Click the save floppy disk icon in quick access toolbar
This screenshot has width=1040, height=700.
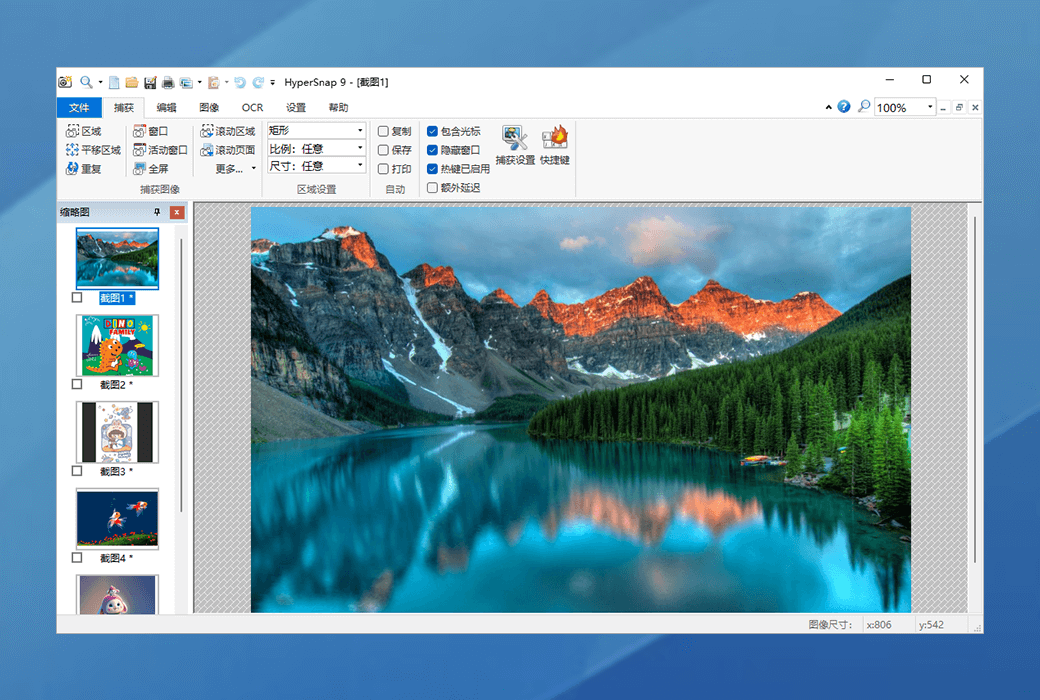150,82
